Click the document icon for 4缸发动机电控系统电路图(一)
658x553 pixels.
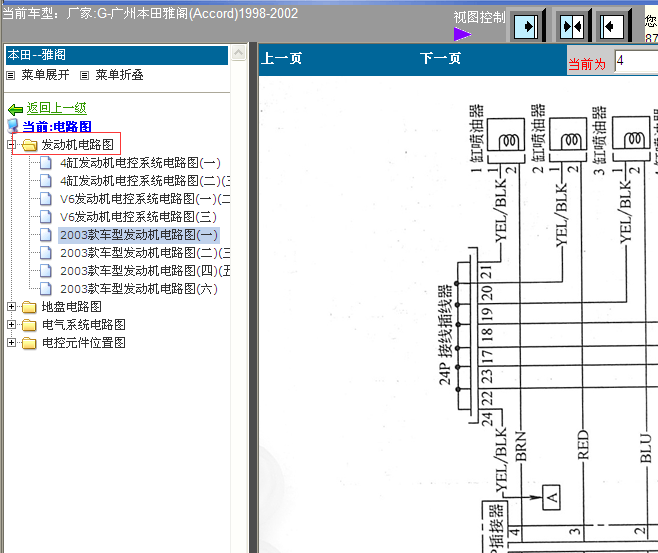point(46,162)
